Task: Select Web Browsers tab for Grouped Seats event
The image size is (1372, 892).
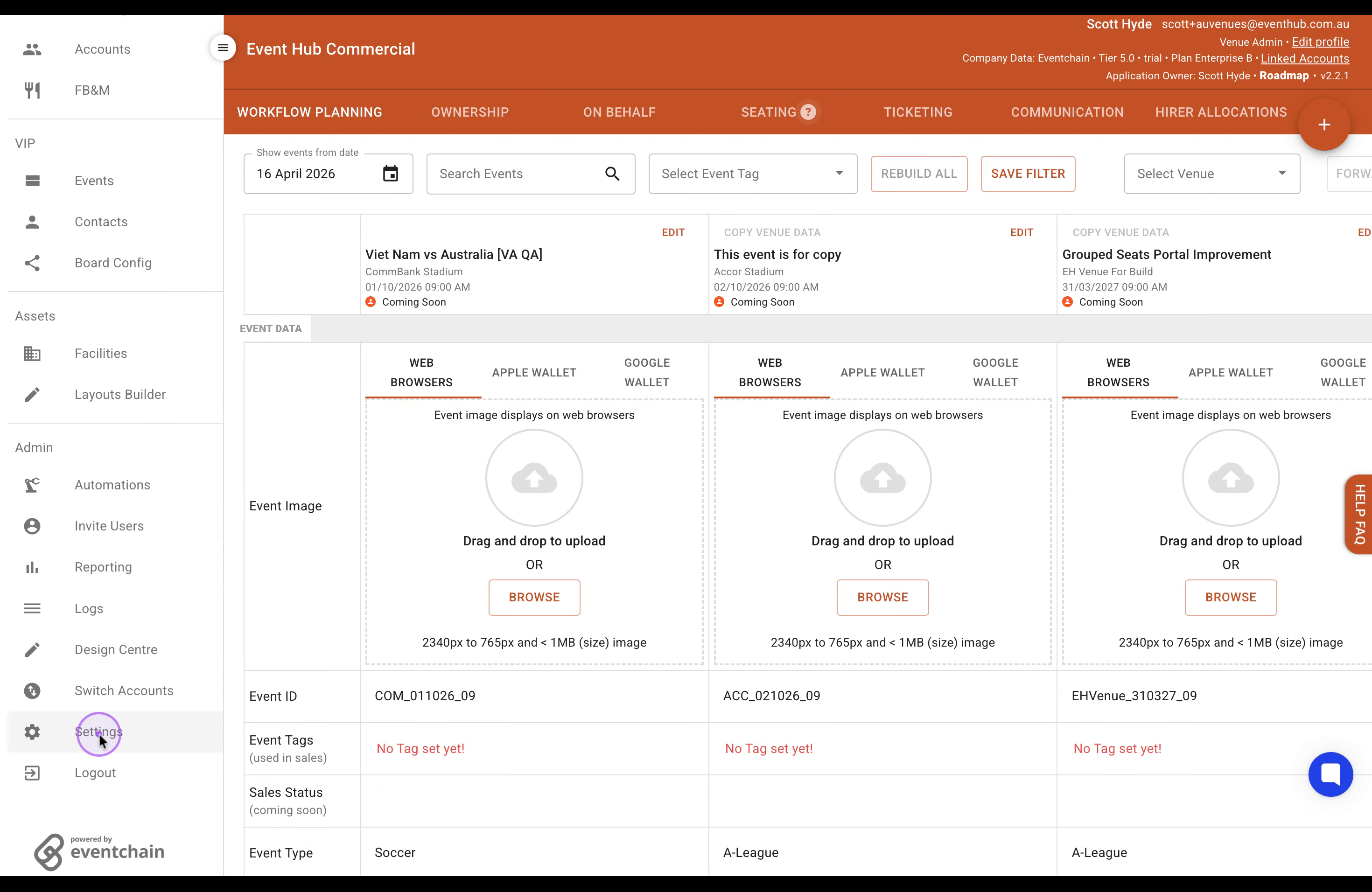Action: (1118, 373)
